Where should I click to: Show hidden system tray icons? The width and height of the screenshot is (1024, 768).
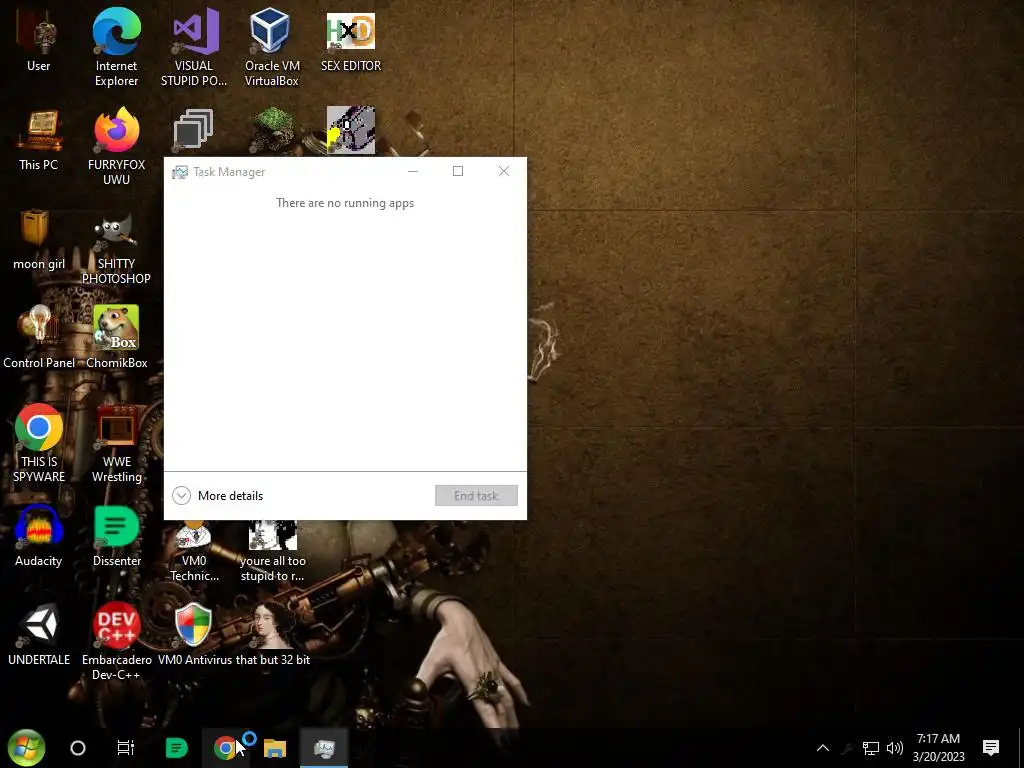pos(823,748)
